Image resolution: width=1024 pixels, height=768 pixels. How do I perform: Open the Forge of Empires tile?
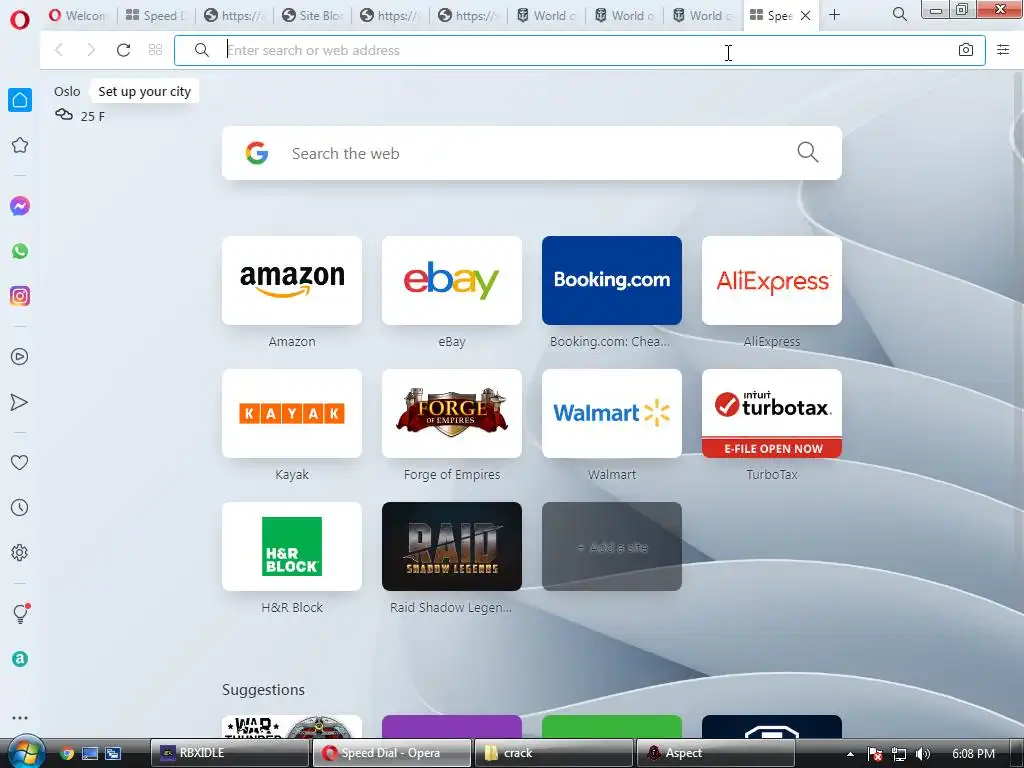tap(452, 413)
